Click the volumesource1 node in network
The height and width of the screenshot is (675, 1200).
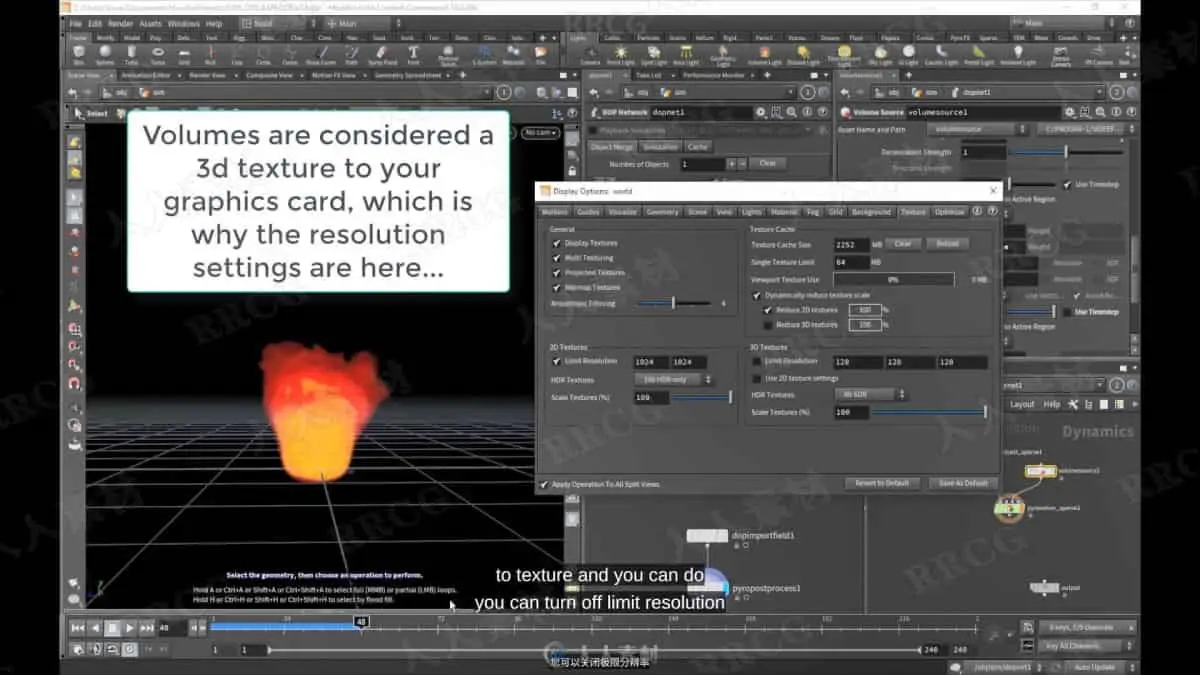pos(1041,471)
